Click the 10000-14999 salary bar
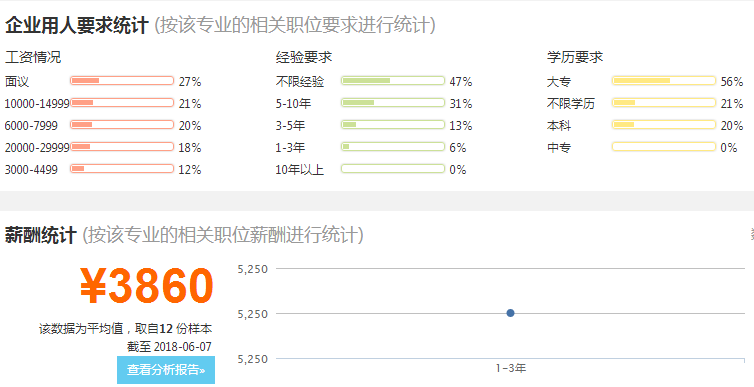This screenshot has width=754, height=387. [x=122, y=103]
